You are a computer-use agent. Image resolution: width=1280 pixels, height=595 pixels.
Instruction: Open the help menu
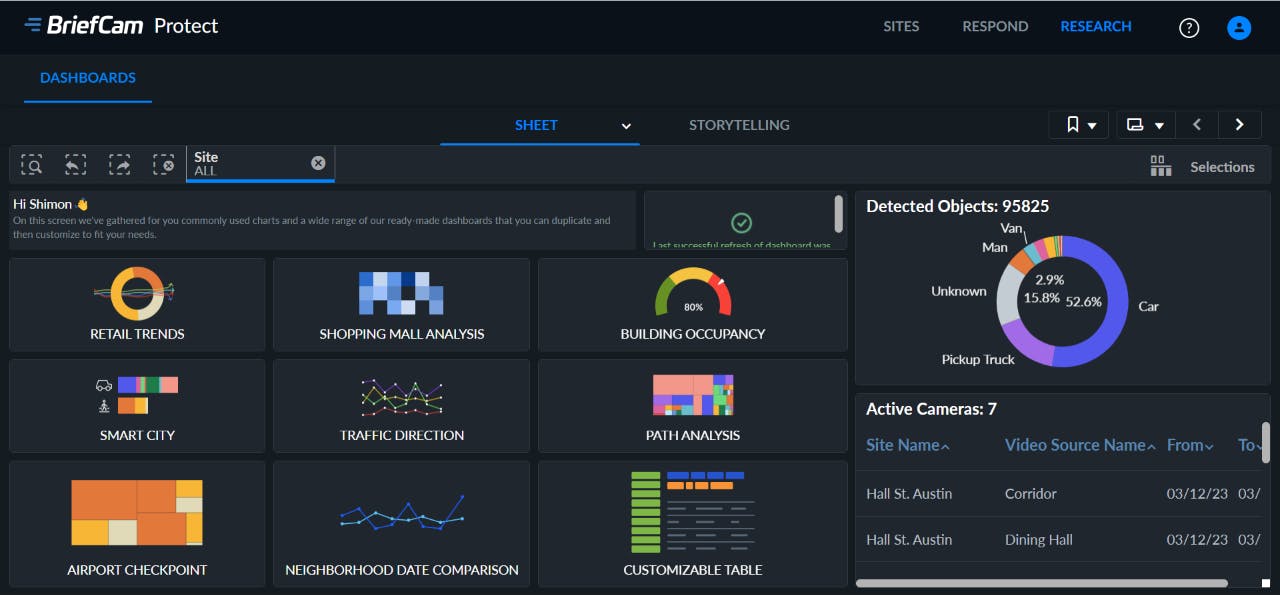pos(1188,27)
